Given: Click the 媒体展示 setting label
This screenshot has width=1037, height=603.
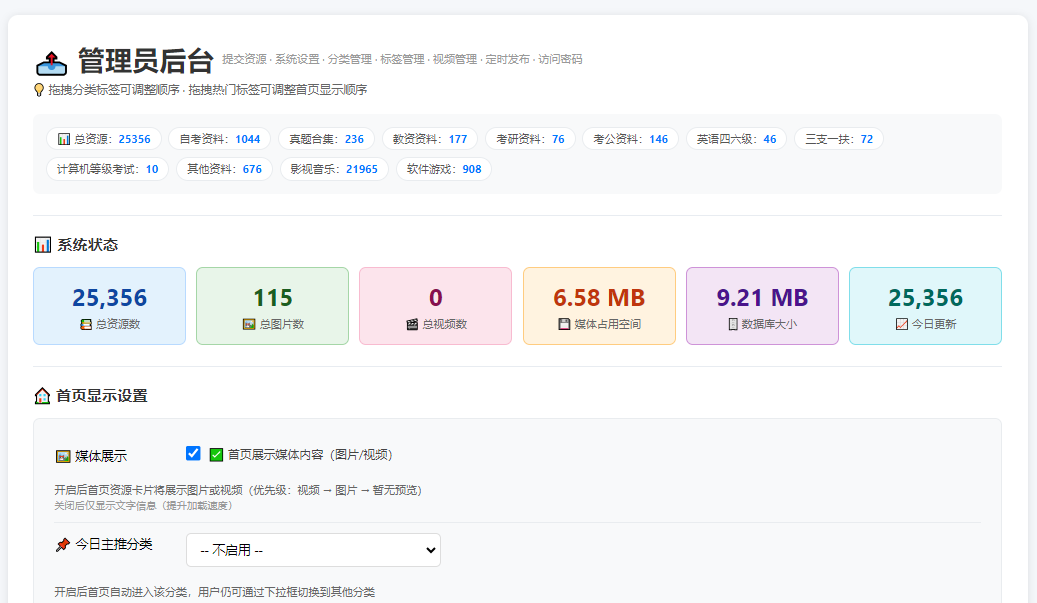Looking at the screenshot, I should (x=101, y=456).
